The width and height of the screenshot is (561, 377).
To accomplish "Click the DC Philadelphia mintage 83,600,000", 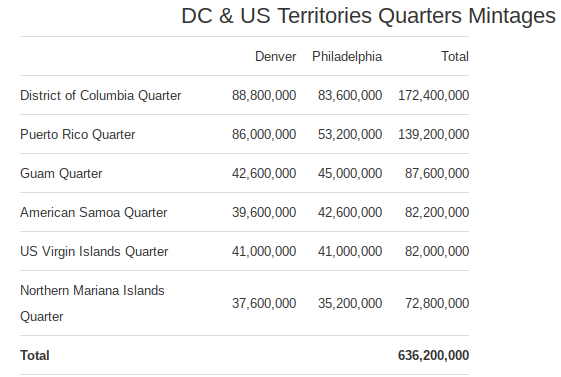I will coord(350,96).
